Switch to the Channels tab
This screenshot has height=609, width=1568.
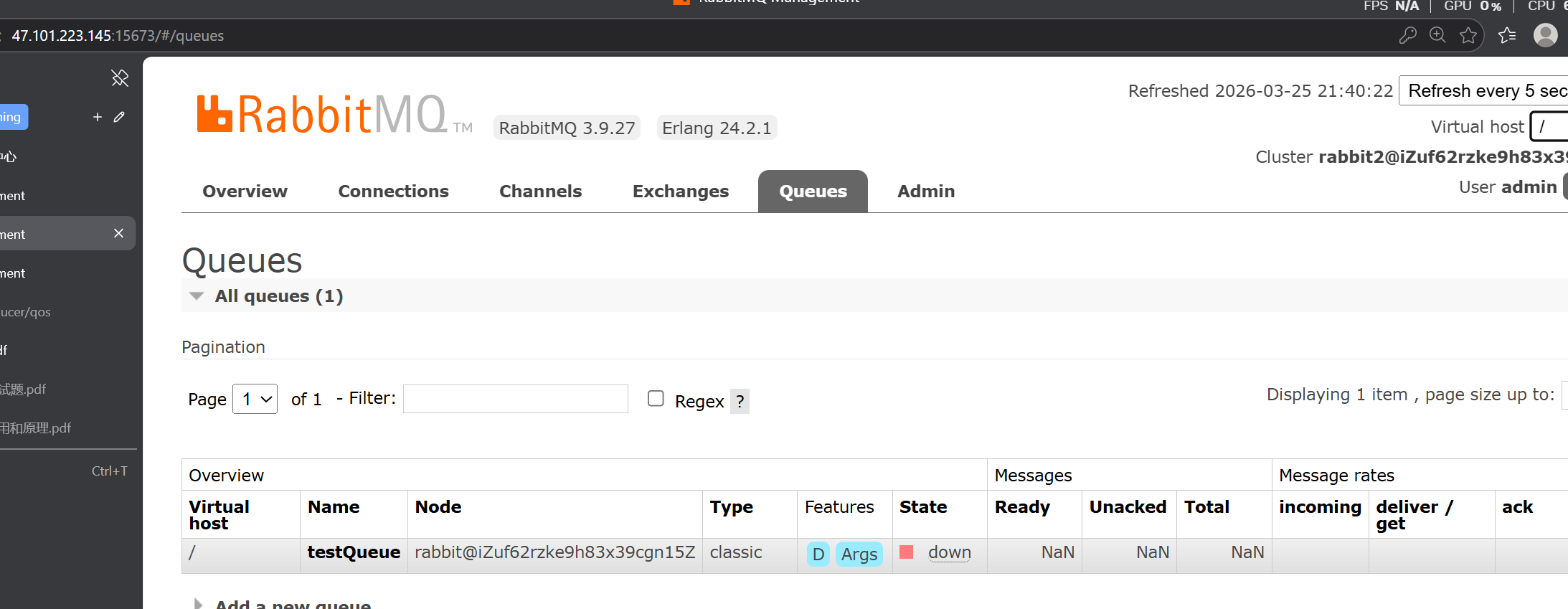540,192
